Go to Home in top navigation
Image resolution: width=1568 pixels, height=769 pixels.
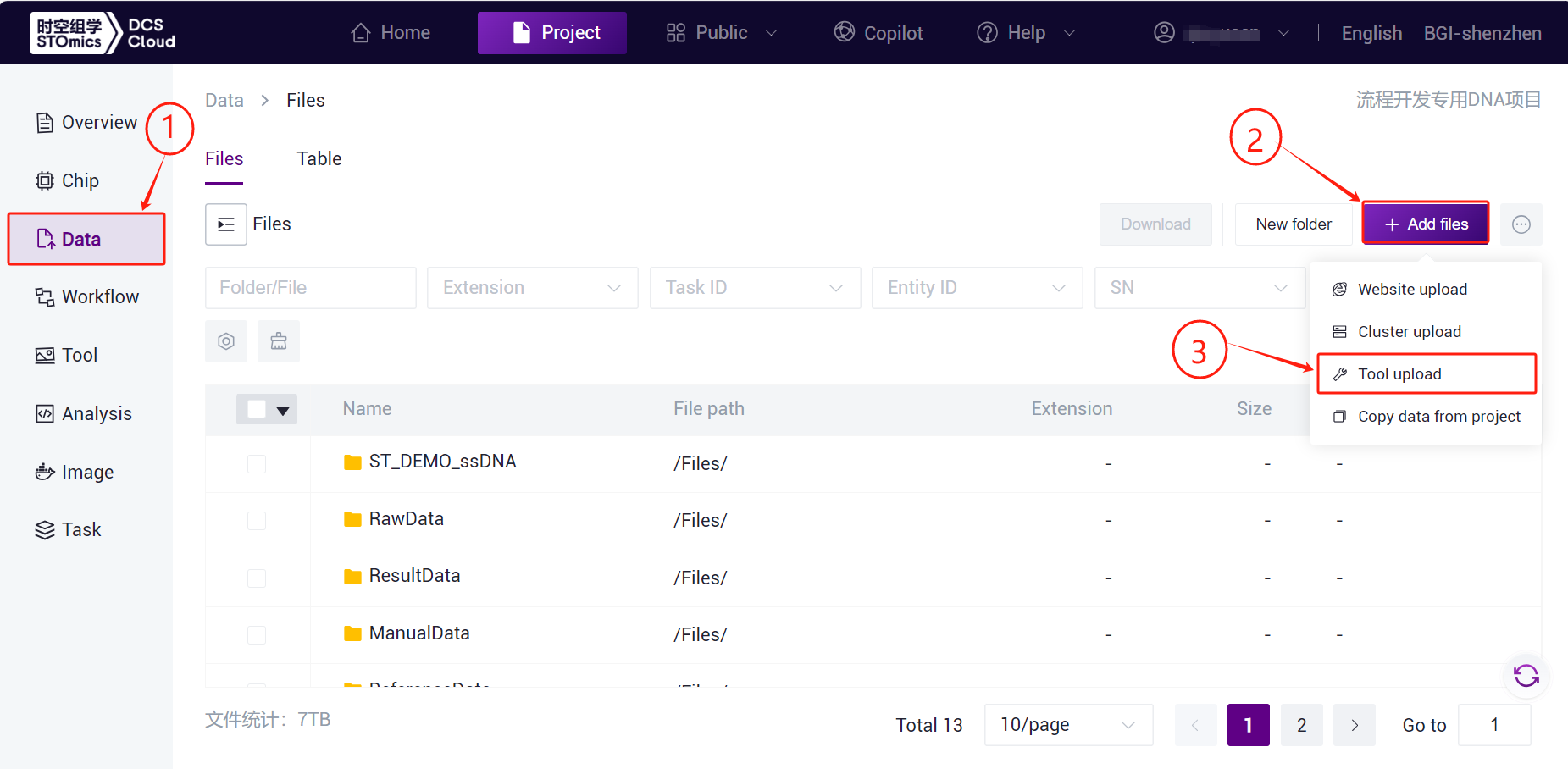click(x=391, y=33)
